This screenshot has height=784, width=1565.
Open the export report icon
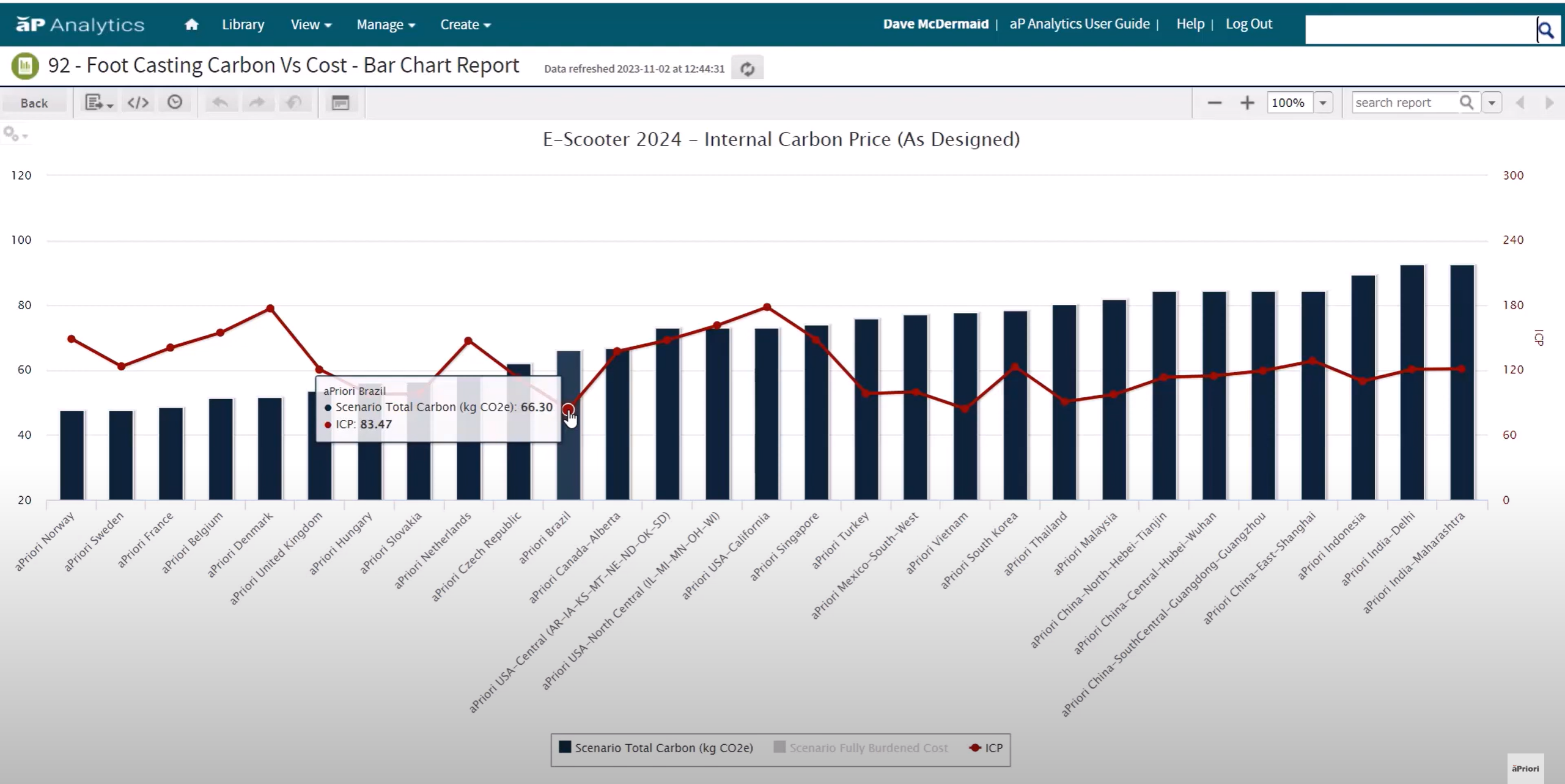[x=98, y=103]
